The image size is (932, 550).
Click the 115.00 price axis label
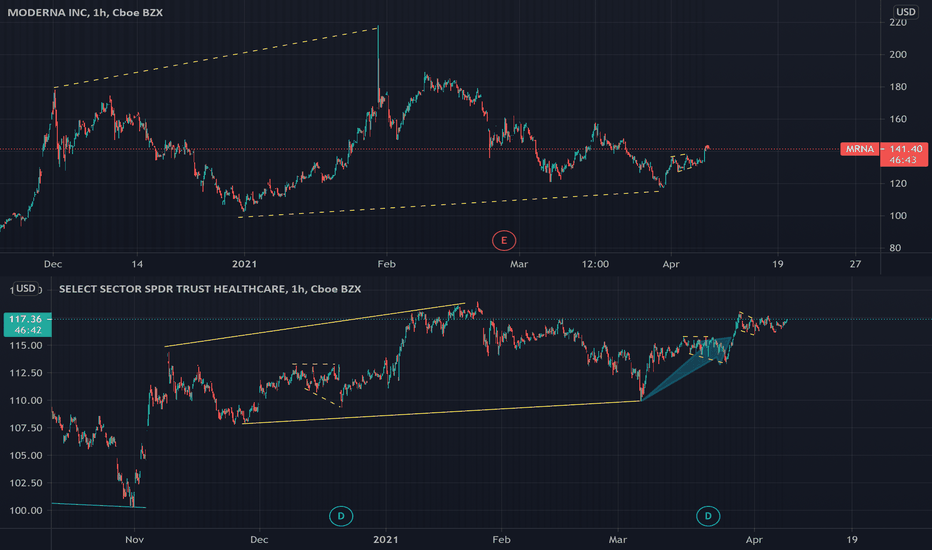pyautogui.click(x=26, y=345)
